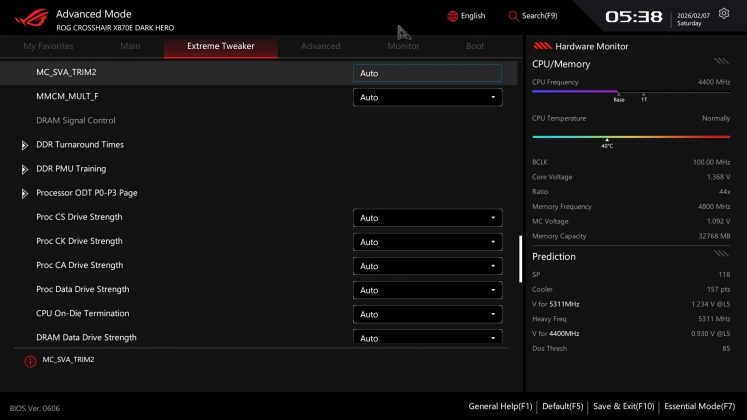This screenshot has width=747, height=420.
Task: Switch to the Advanced tab
Action: [x=320, y=46]
